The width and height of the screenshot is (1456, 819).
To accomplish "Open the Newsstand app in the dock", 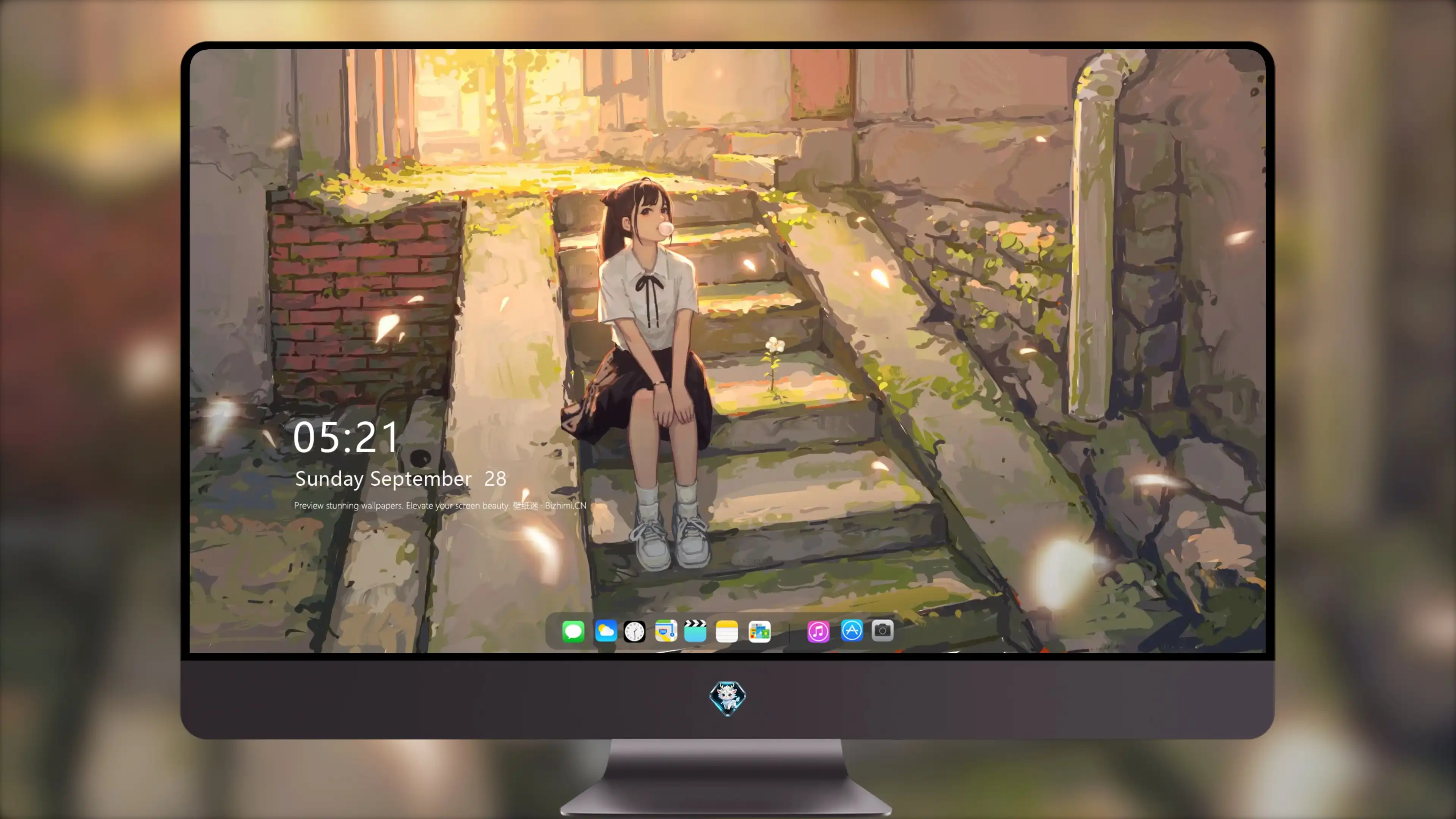I will click(x=759, y=631).
